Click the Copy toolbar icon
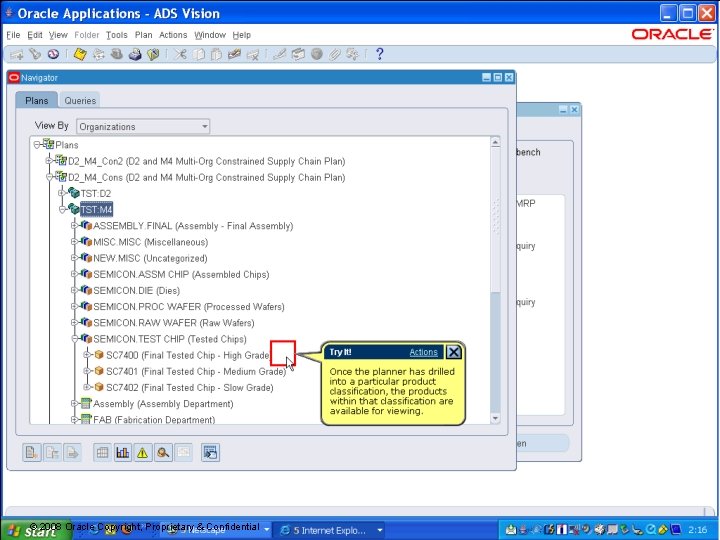Viewport: 720px width, 540px height. pos(198,55)
